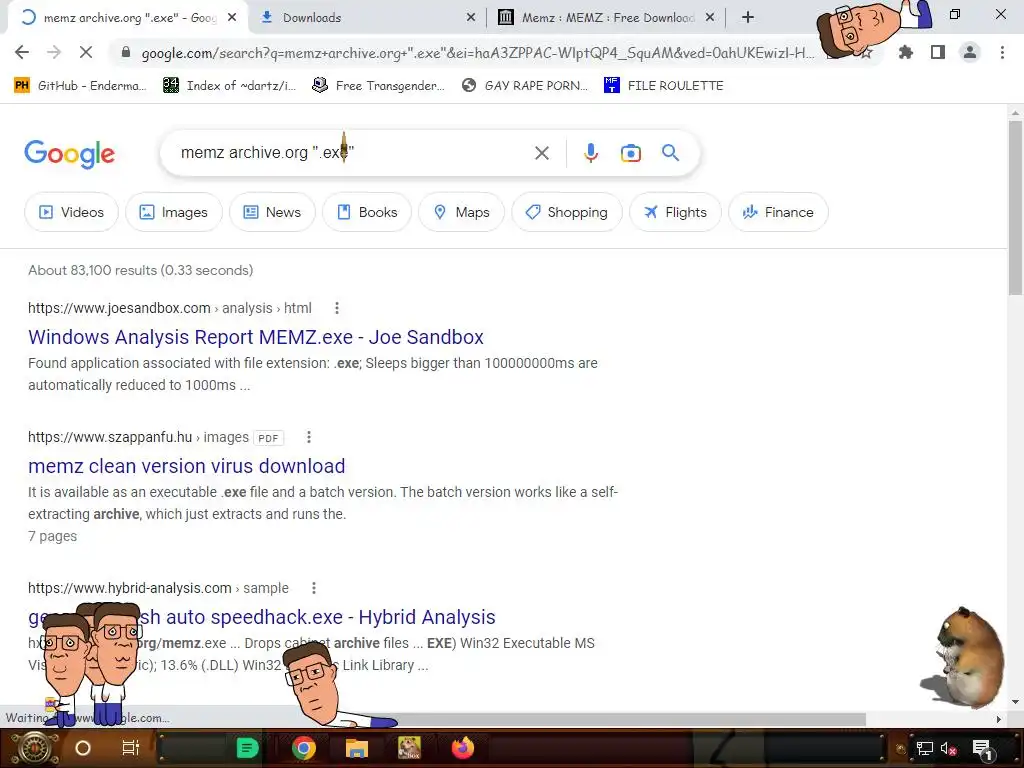
Task: Click the horizontal scrollbar right arrow
Action: pyautogui.click(x=999, y=719)
